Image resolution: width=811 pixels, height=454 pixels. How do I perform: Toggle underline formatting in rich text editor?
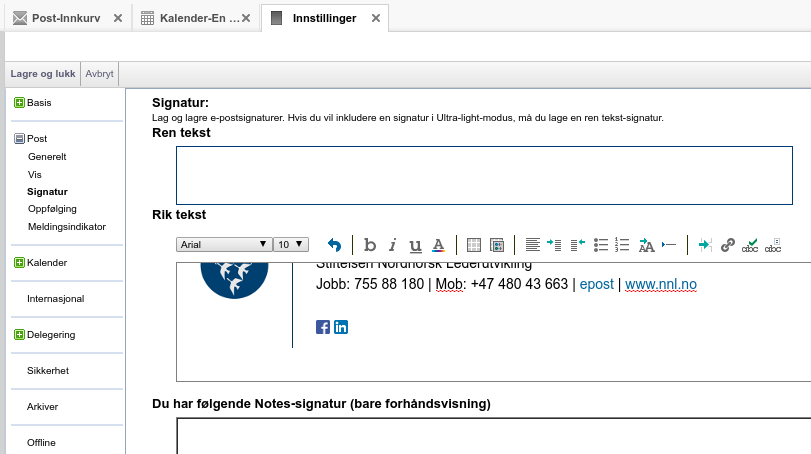click(415, 245)
